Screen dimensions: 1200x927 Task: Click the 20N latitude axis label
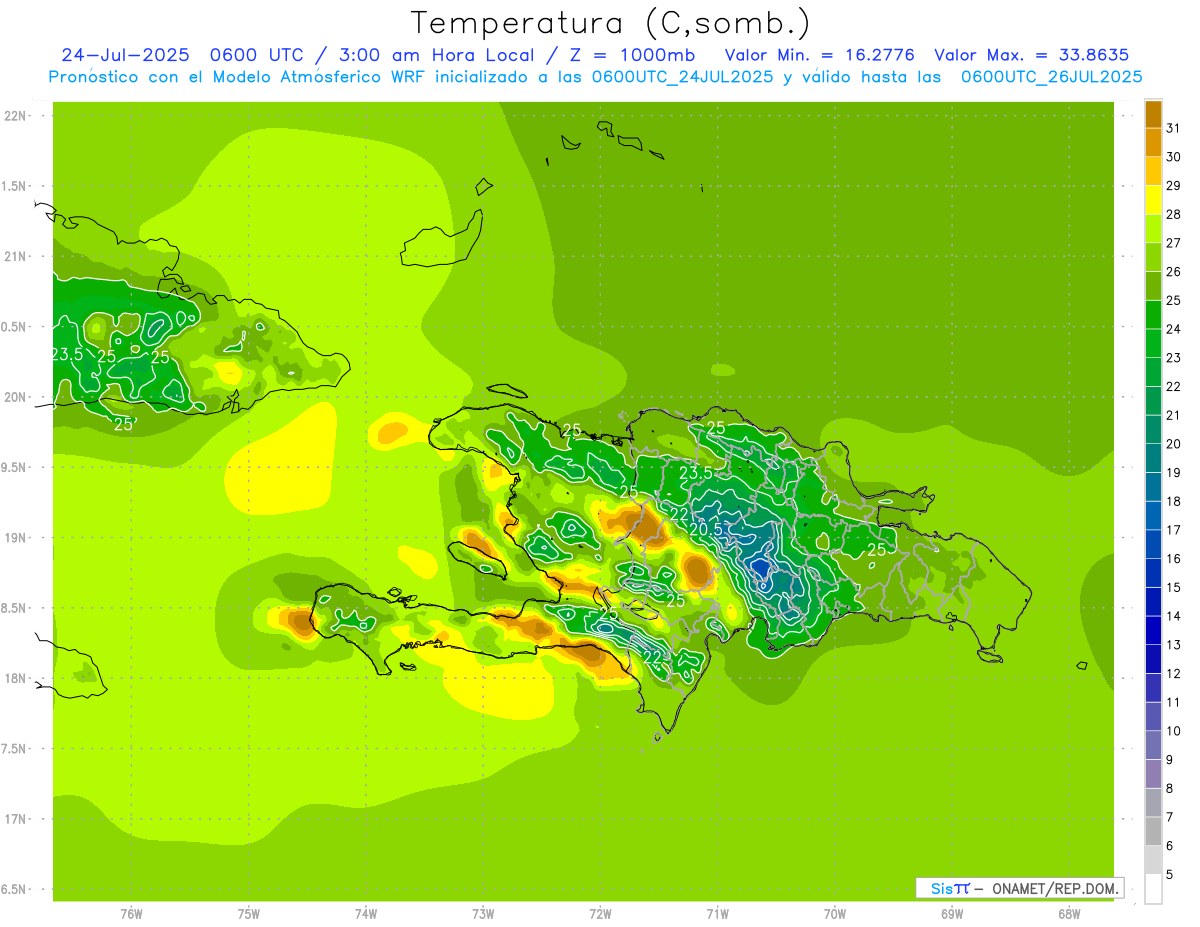coord(16,397)
